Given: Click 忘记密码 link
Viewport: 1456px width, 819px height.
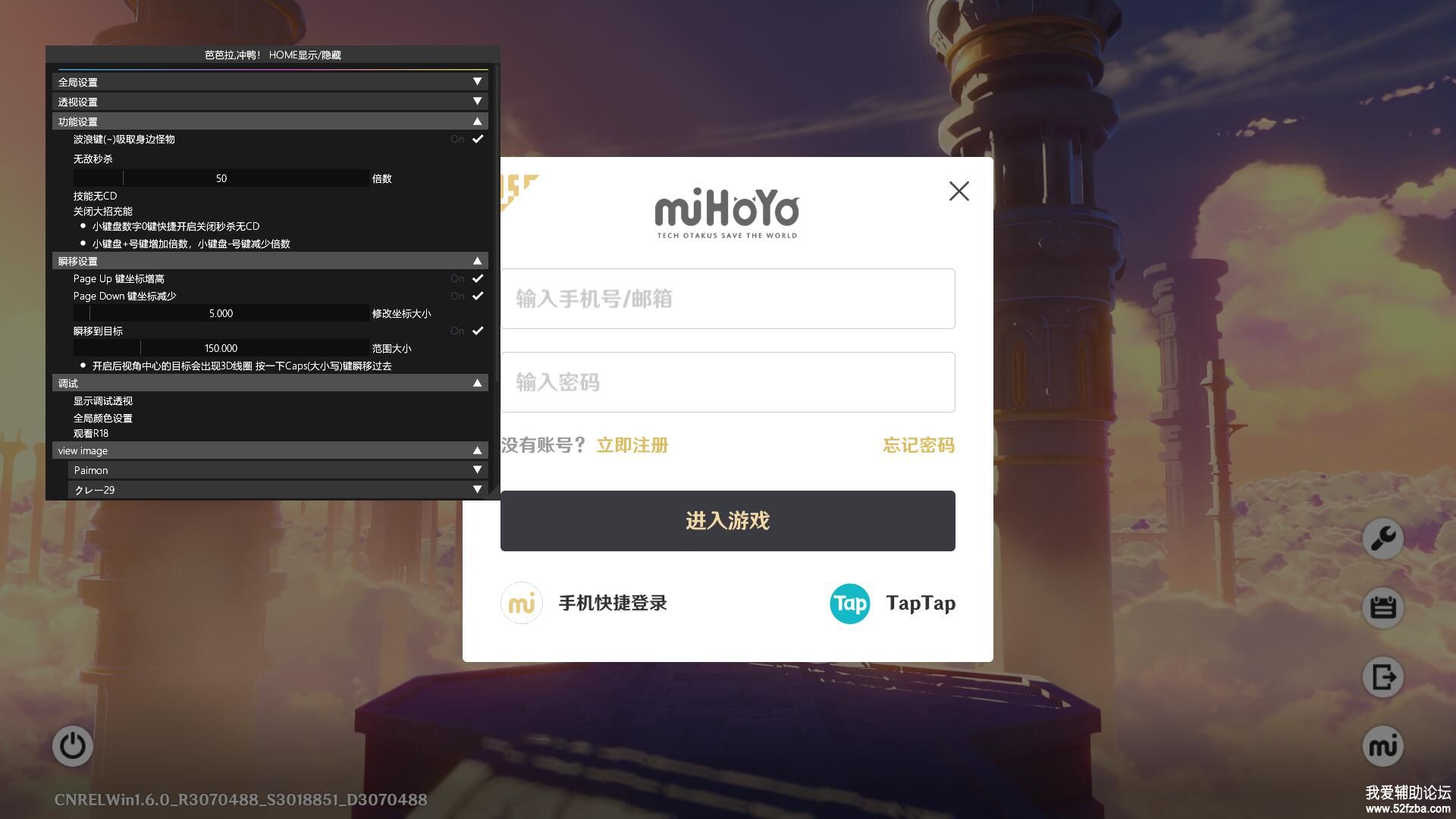Looking at the screenshot, I should click(918, 445).
